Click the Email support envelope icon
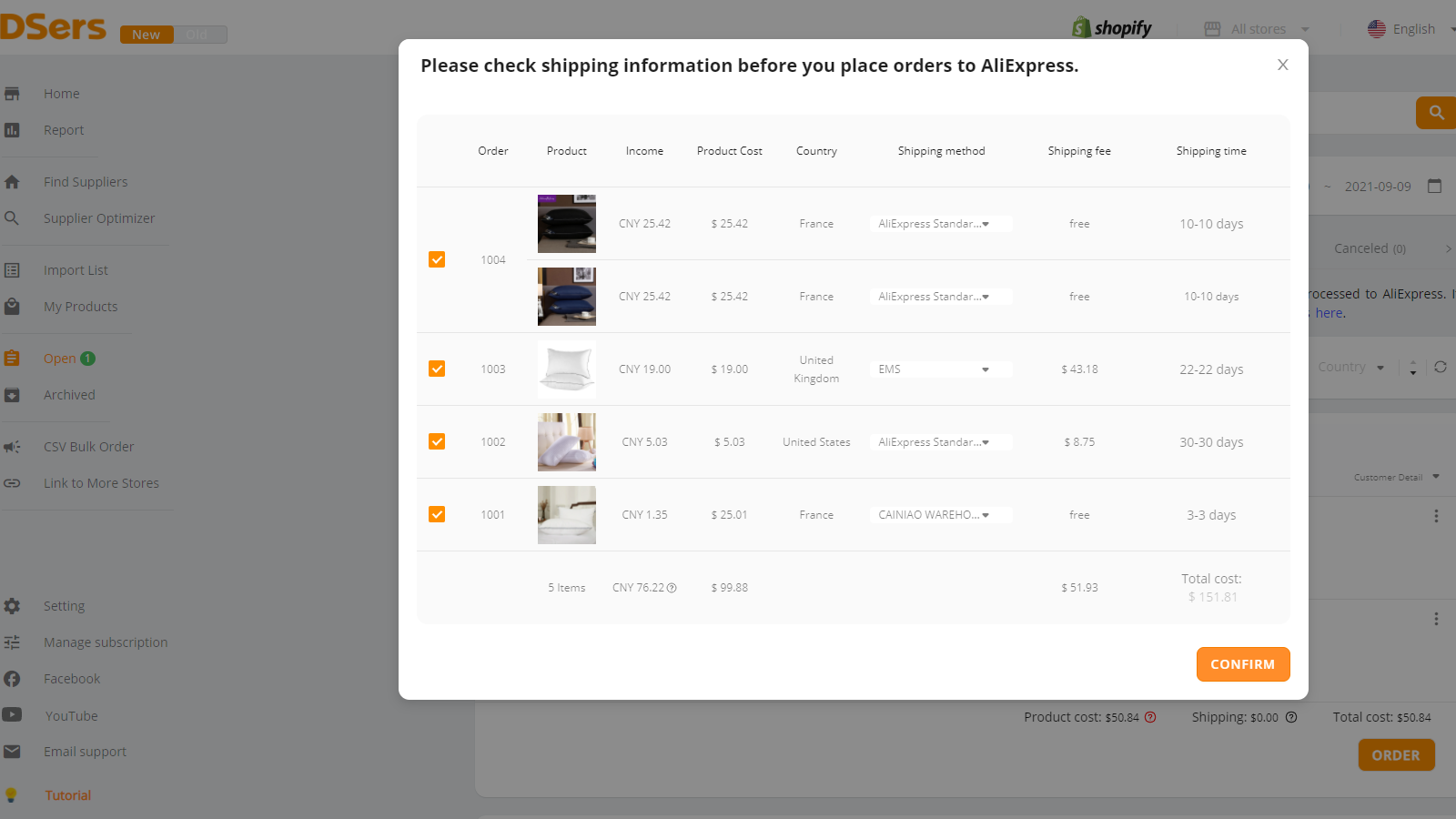 (13, 751)
